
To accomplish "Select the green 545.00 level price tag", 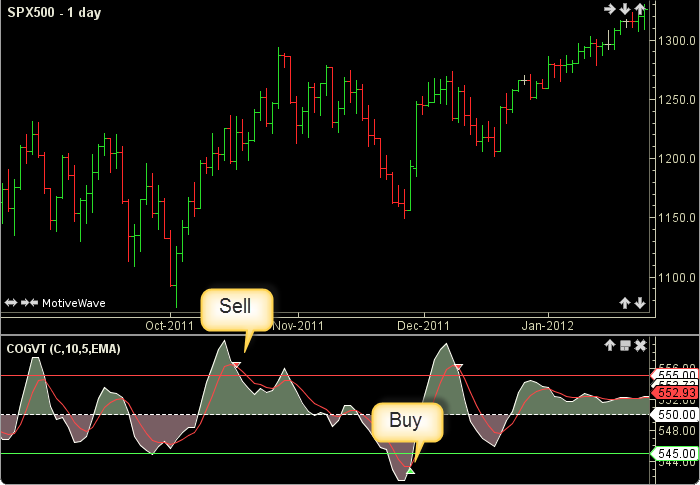I will 675,454.
